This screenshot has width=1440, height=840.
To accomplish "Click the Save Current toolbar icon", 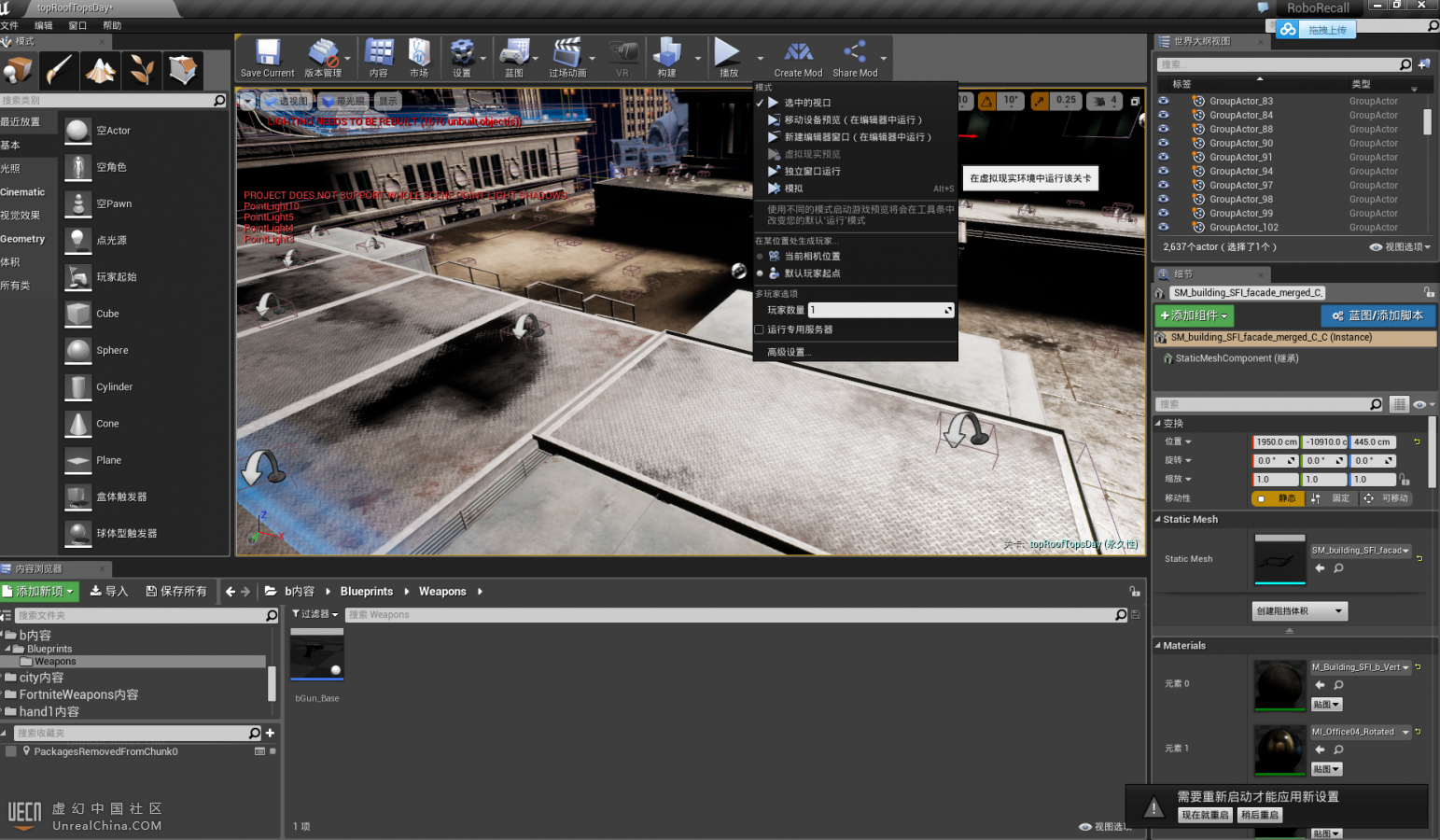I will click(x=268, y=58).
